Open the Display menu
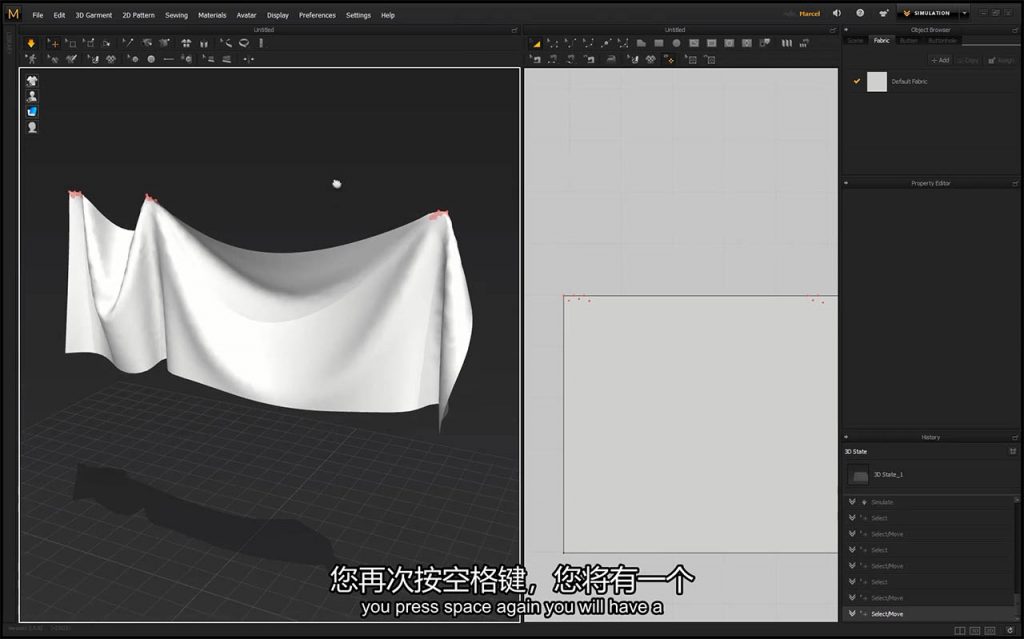Screen dimensions: 1024x639 (278, 15)
